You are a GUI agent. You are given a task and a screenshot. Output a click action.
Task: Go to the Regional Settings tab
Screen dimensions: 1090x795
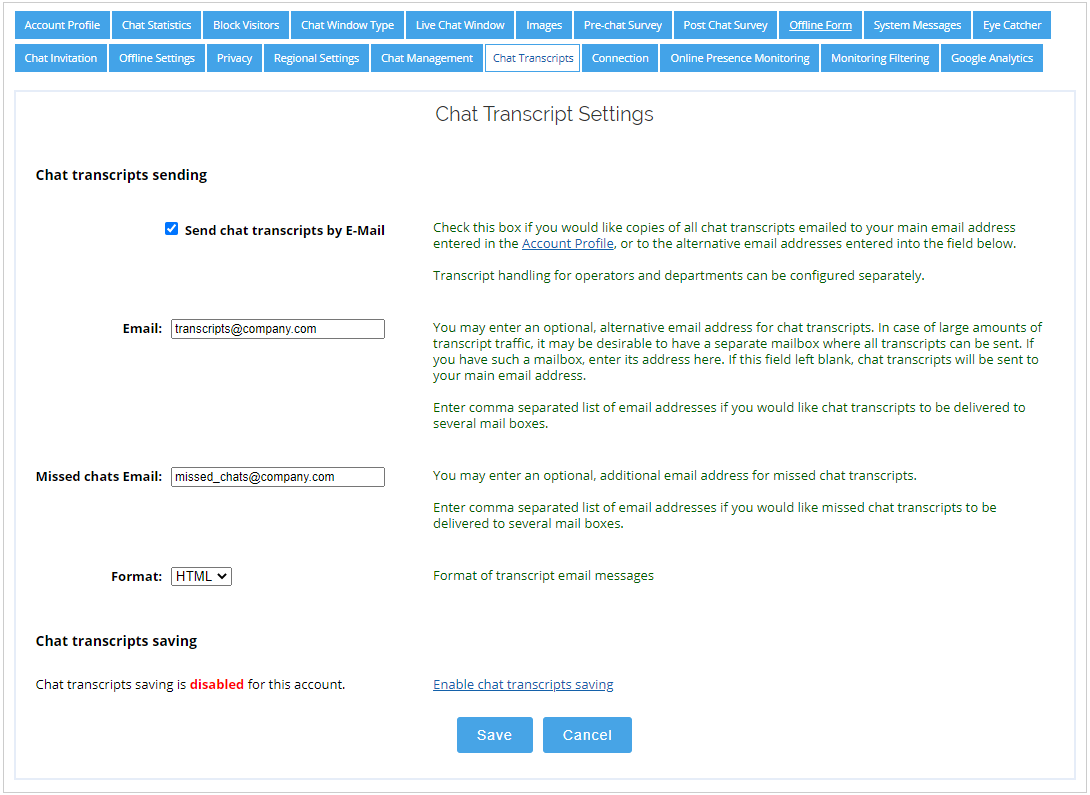tap(316, 58)
